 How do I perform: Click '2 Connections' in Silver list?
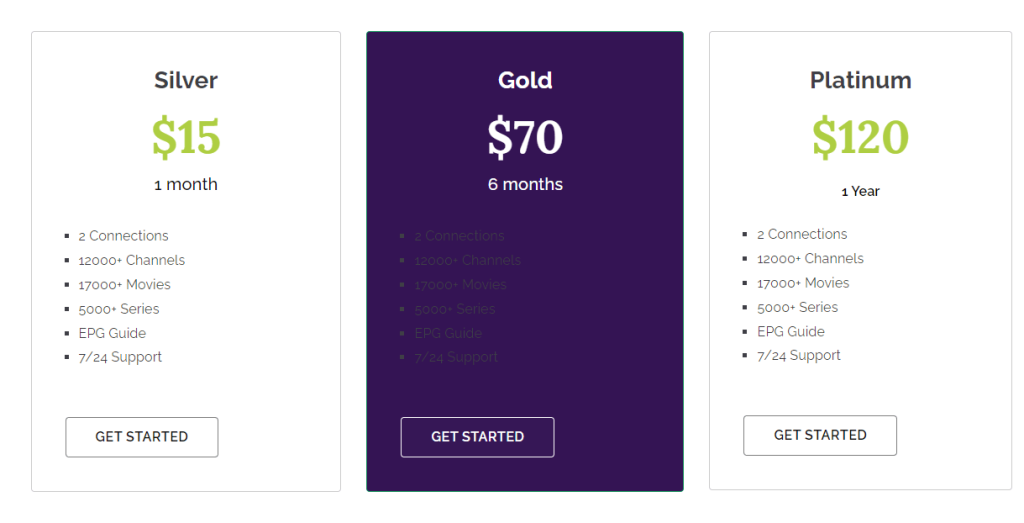[x=124, y=236]
